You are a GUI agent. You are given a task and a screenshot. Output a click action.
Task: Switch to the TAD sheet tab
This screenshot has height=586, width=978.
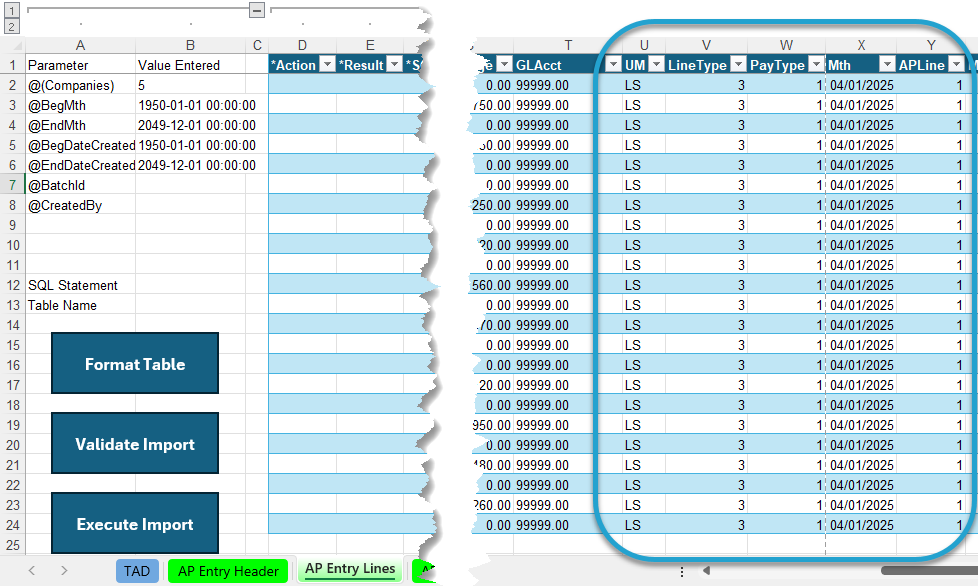(137, 571)
